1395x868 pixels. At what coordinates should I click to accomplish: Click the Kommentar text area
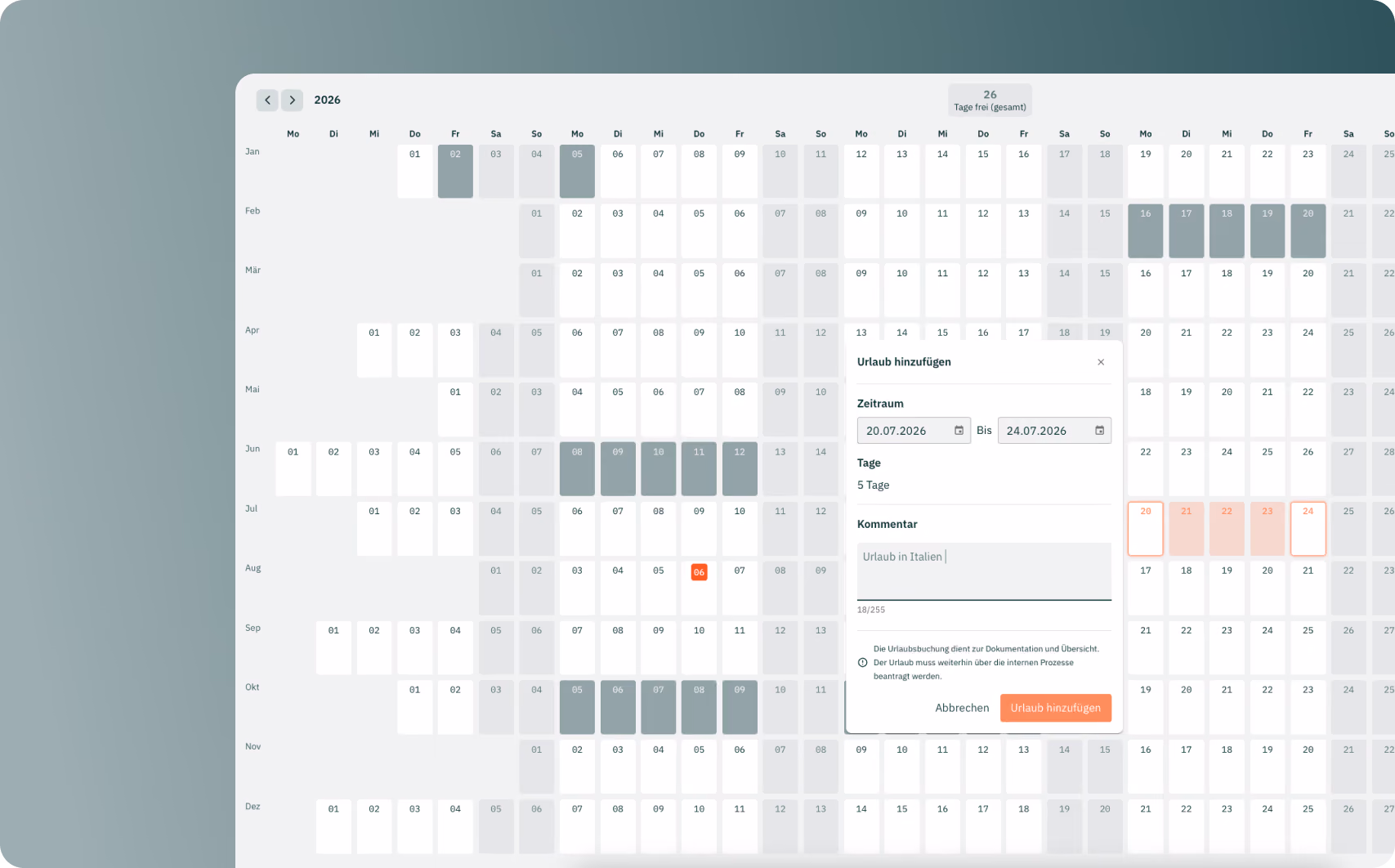click(984, 571)
